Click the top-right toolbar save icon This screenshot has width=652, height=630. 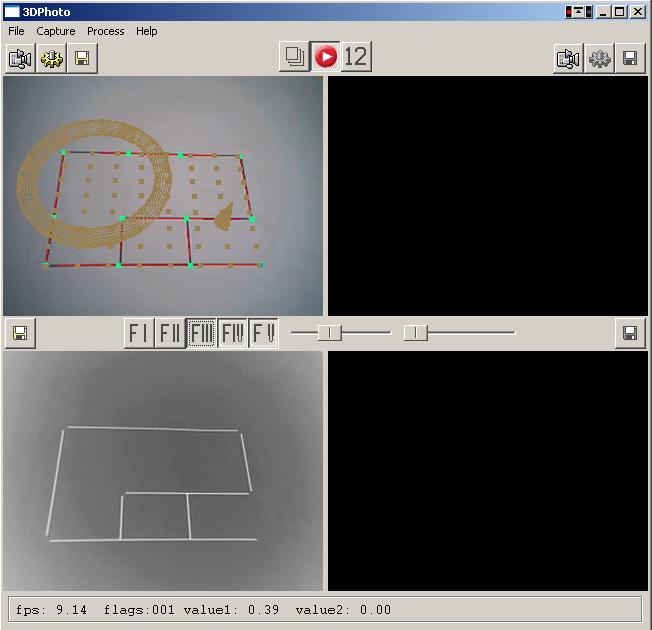(x=630, y=59)
